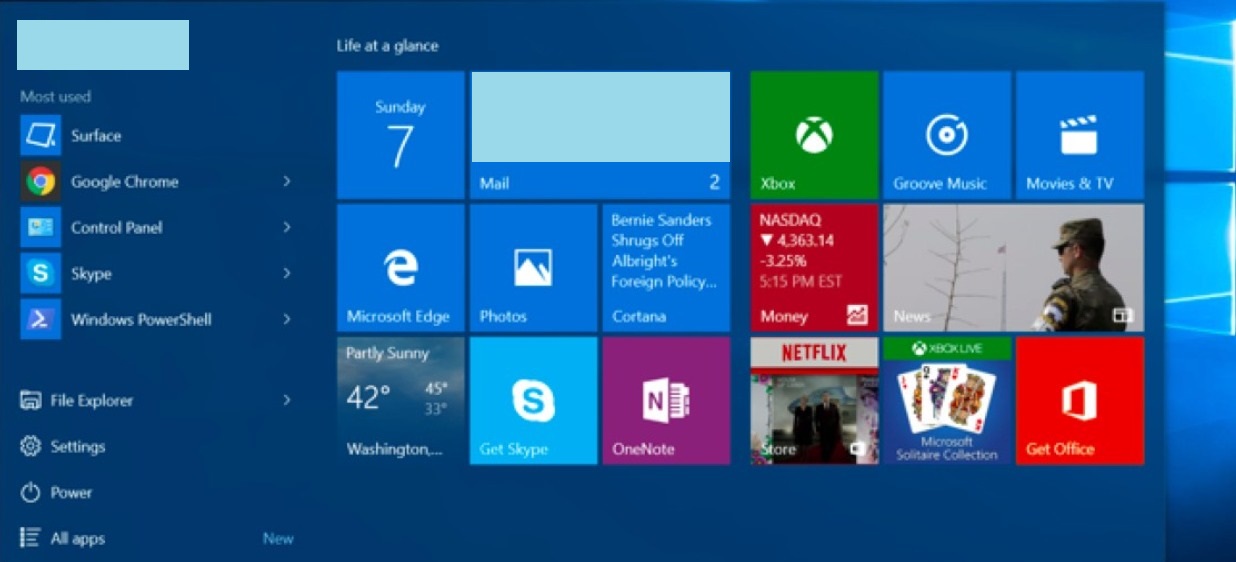Open Microsoft Solitaire Collection tile
The height and width of the screenshot is (562, 1236).
pos(946,400)
